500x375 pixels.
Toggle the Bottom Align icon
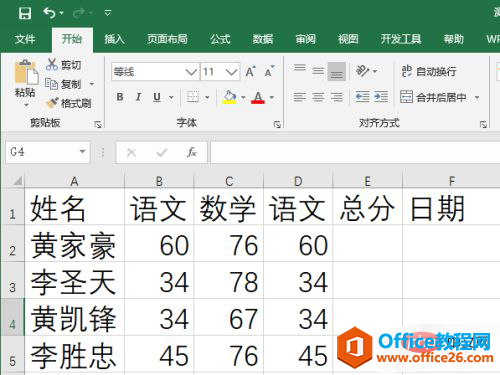[x=336, y=71]
